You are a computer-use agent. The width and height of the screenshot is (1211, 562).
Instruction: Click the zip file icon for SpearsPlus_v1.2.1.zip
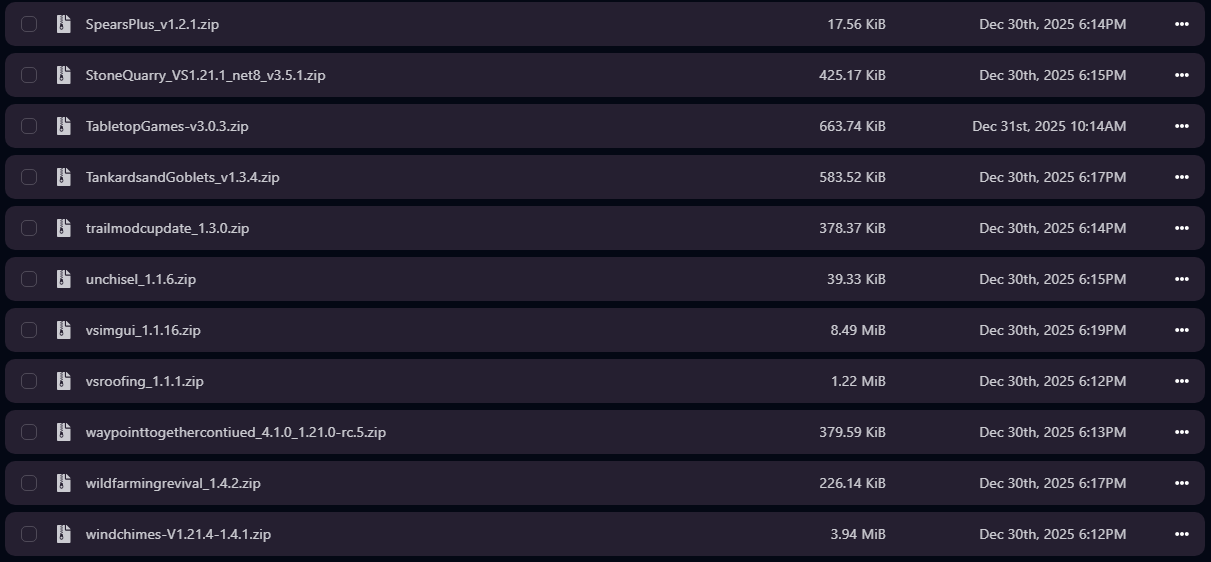click(x=64, y=24)
